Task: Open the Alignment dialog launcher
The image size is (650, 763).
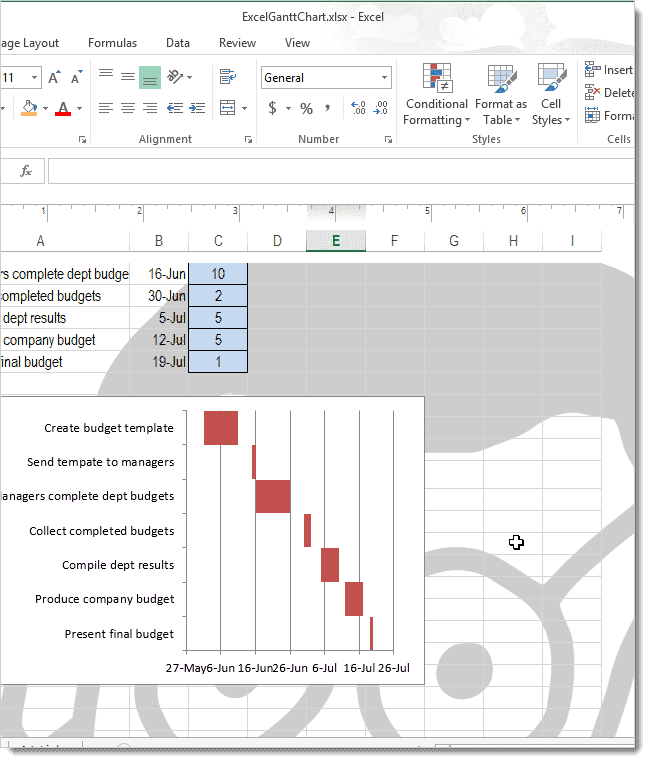Action: pos(249,140)
